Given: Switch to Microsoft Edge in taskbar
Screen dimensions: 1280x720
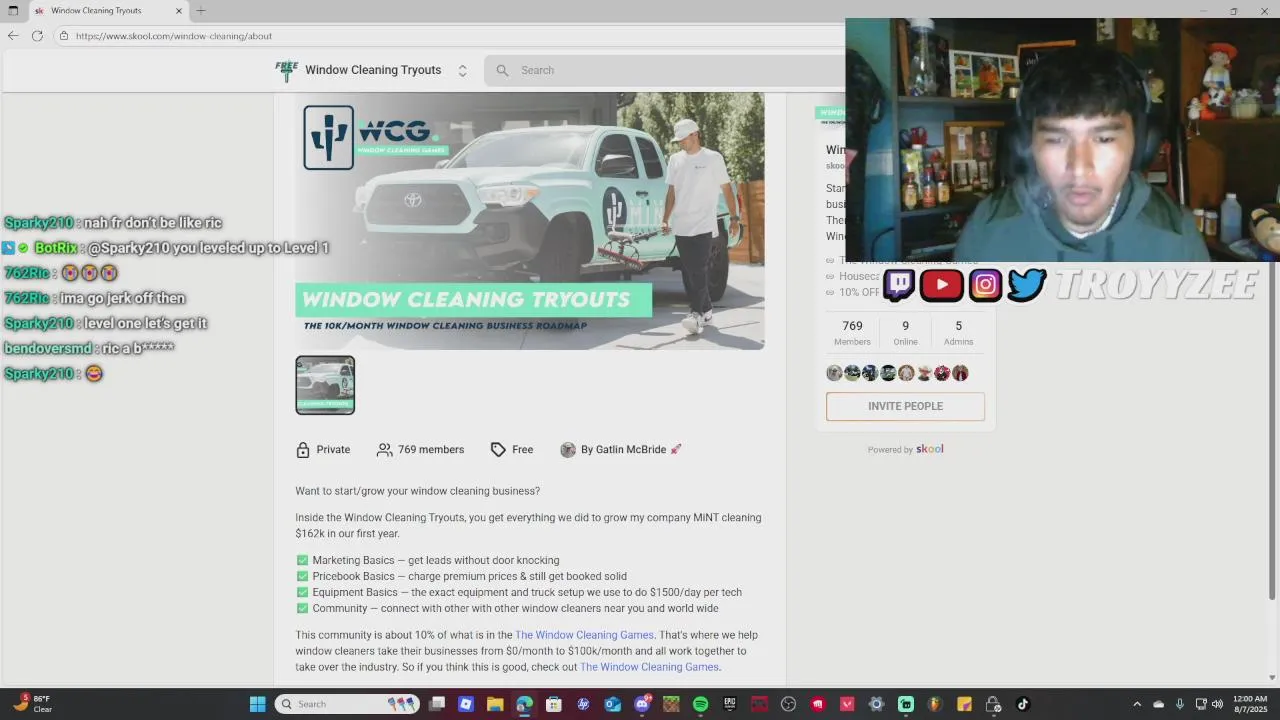Looking at the screenshot, I should pyautogui.click(x=524, y=704).
